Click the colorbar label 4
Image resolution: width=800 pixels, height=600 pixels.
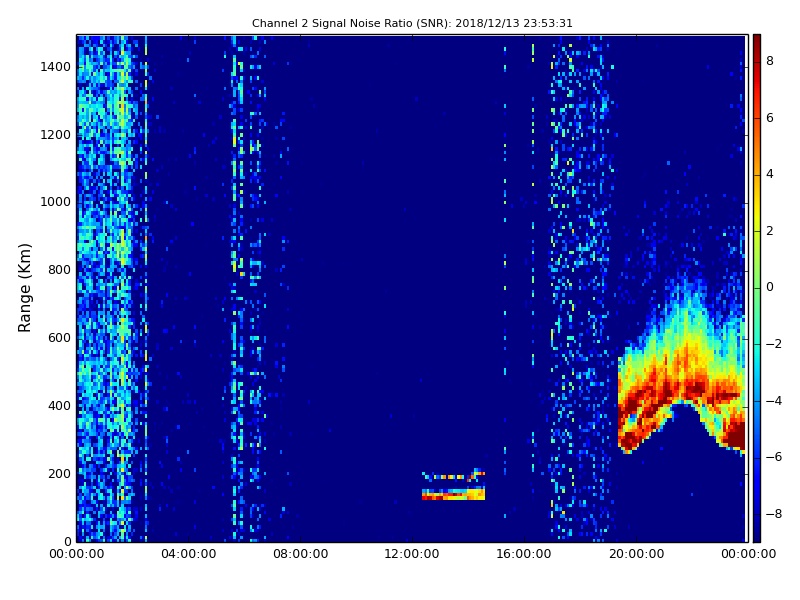click(x=770, y=174)
